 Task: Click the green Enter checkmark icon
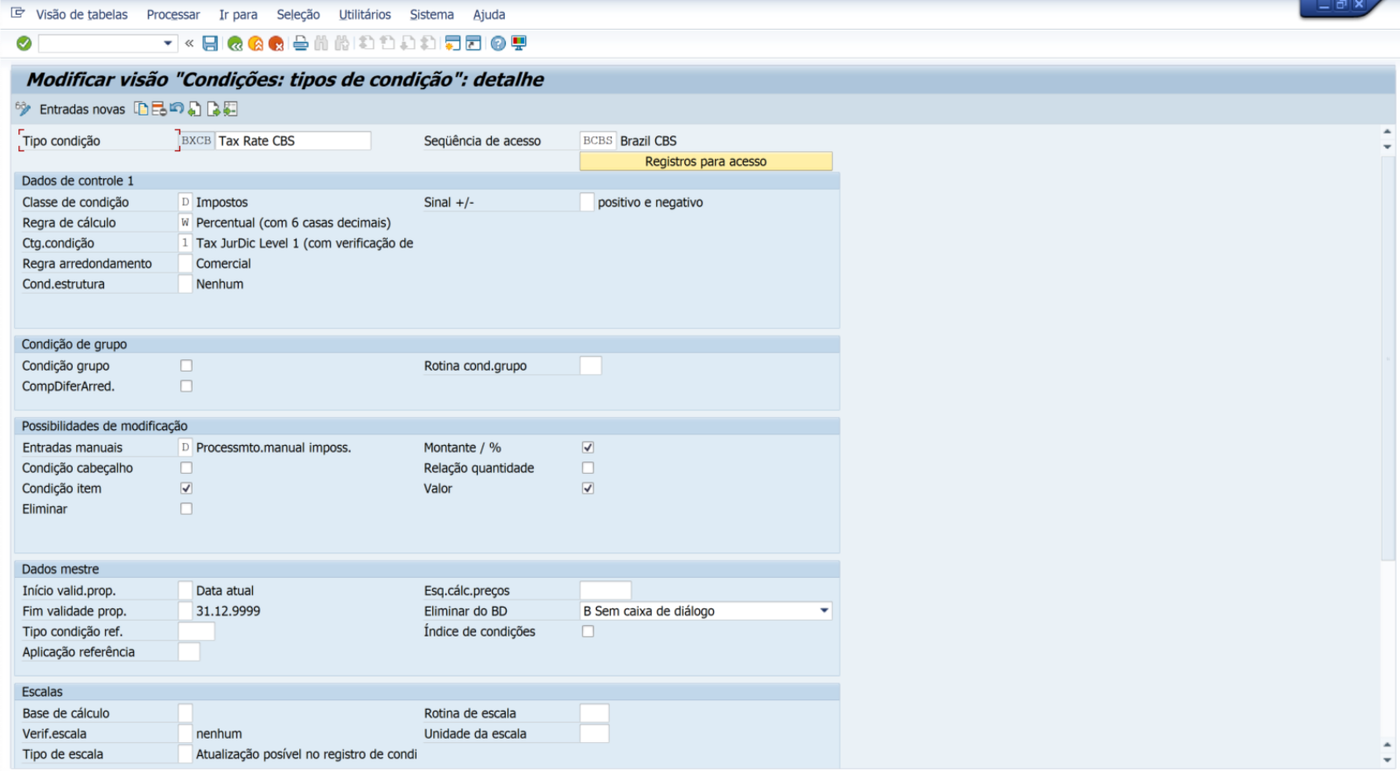24,44
